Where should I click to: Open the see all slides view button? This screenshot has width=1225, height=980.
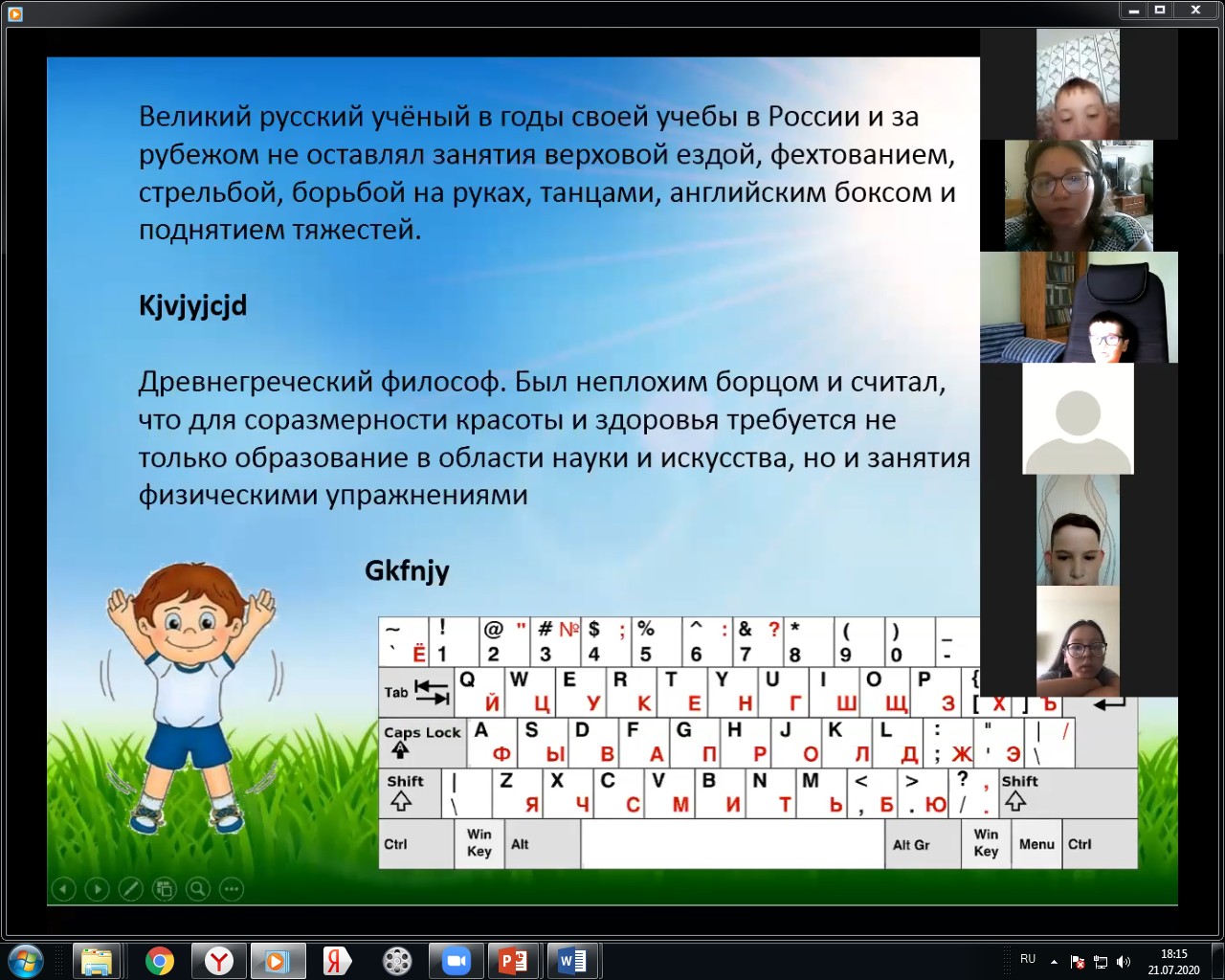pos(165,889)
